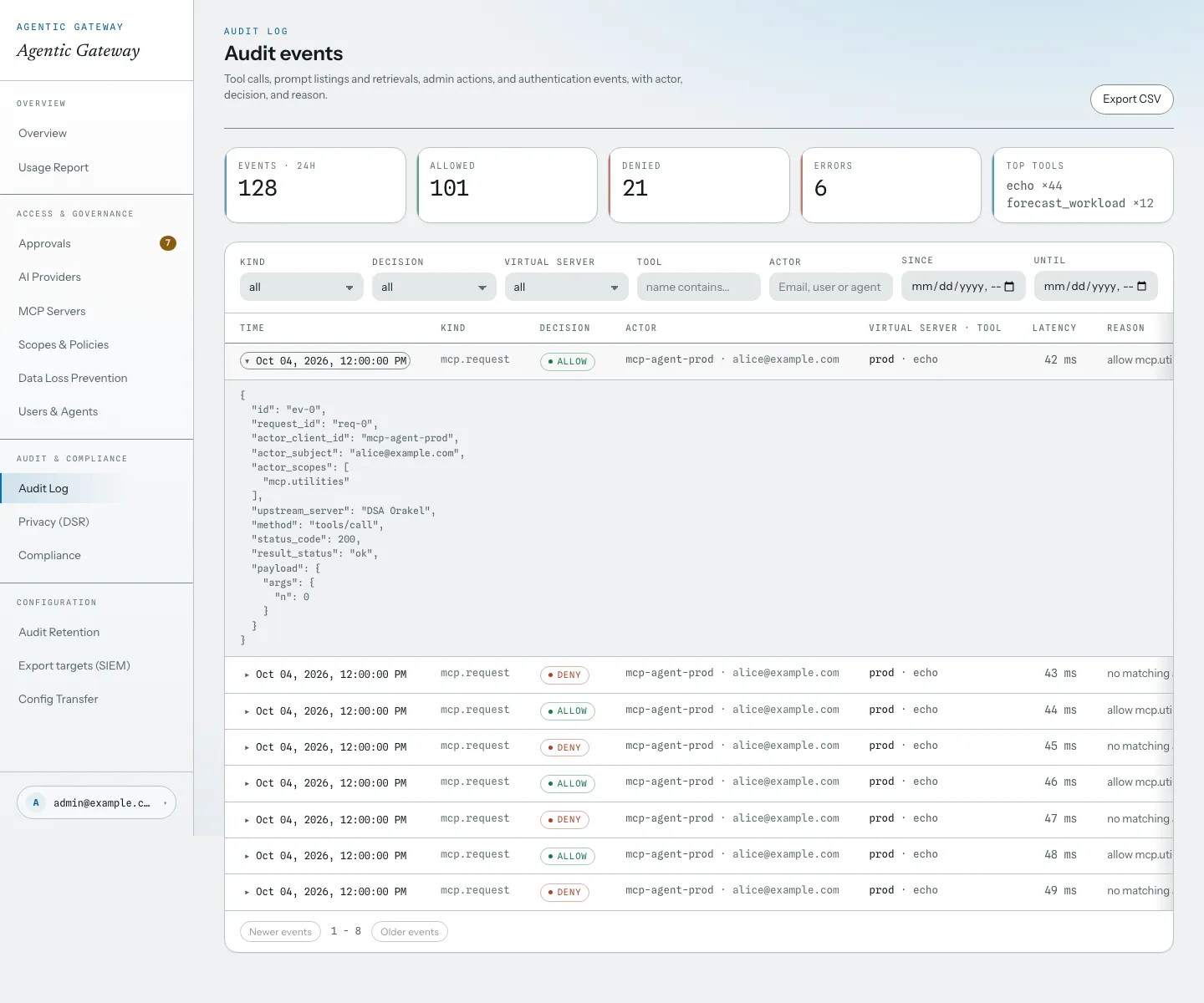The height and width of the screenshot is (1003, 1204).
Task: Click the Until date input
Action: pyautogui.click(x=1095, y=286)
